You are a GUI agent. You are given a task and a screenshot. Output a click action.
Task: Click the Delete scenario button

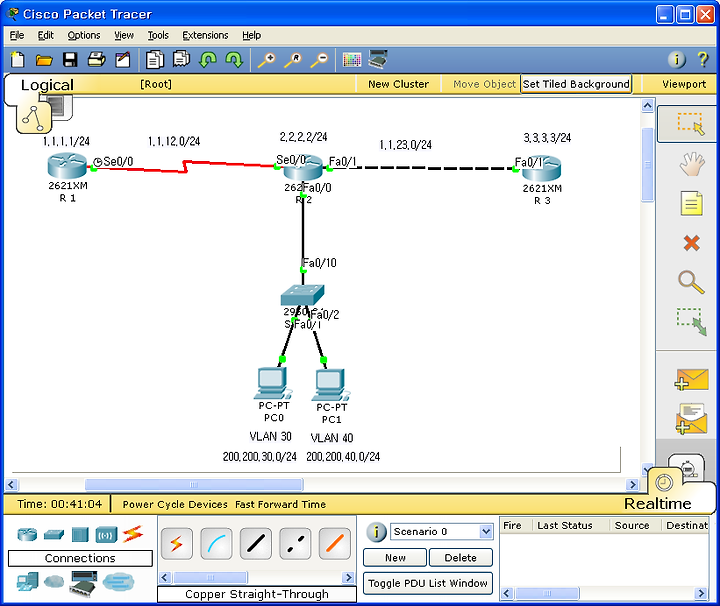click(x=461, y=558)
